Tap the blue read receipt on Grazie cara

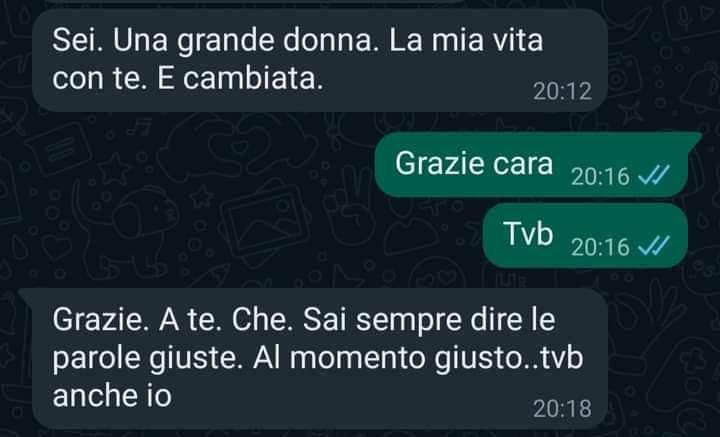coord(654,175)
